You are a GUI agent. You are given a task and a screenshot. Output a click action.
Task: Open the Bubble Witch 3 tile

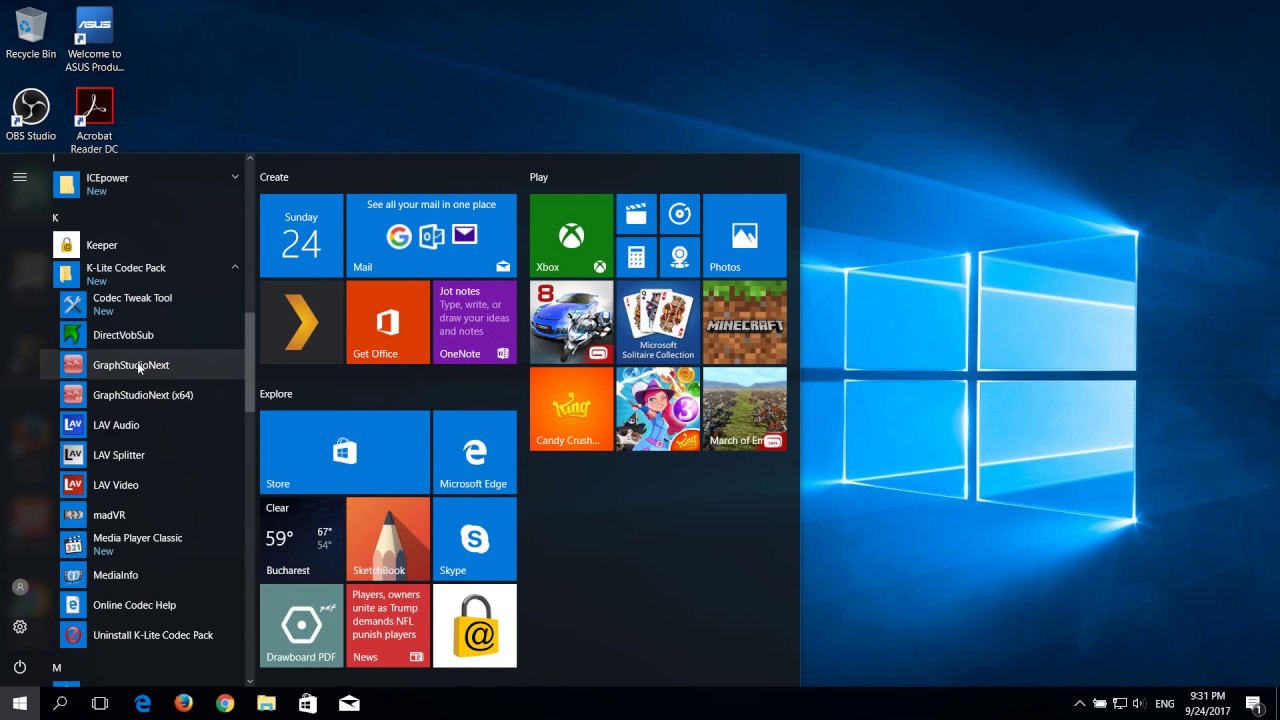click(x=658, y=409)
